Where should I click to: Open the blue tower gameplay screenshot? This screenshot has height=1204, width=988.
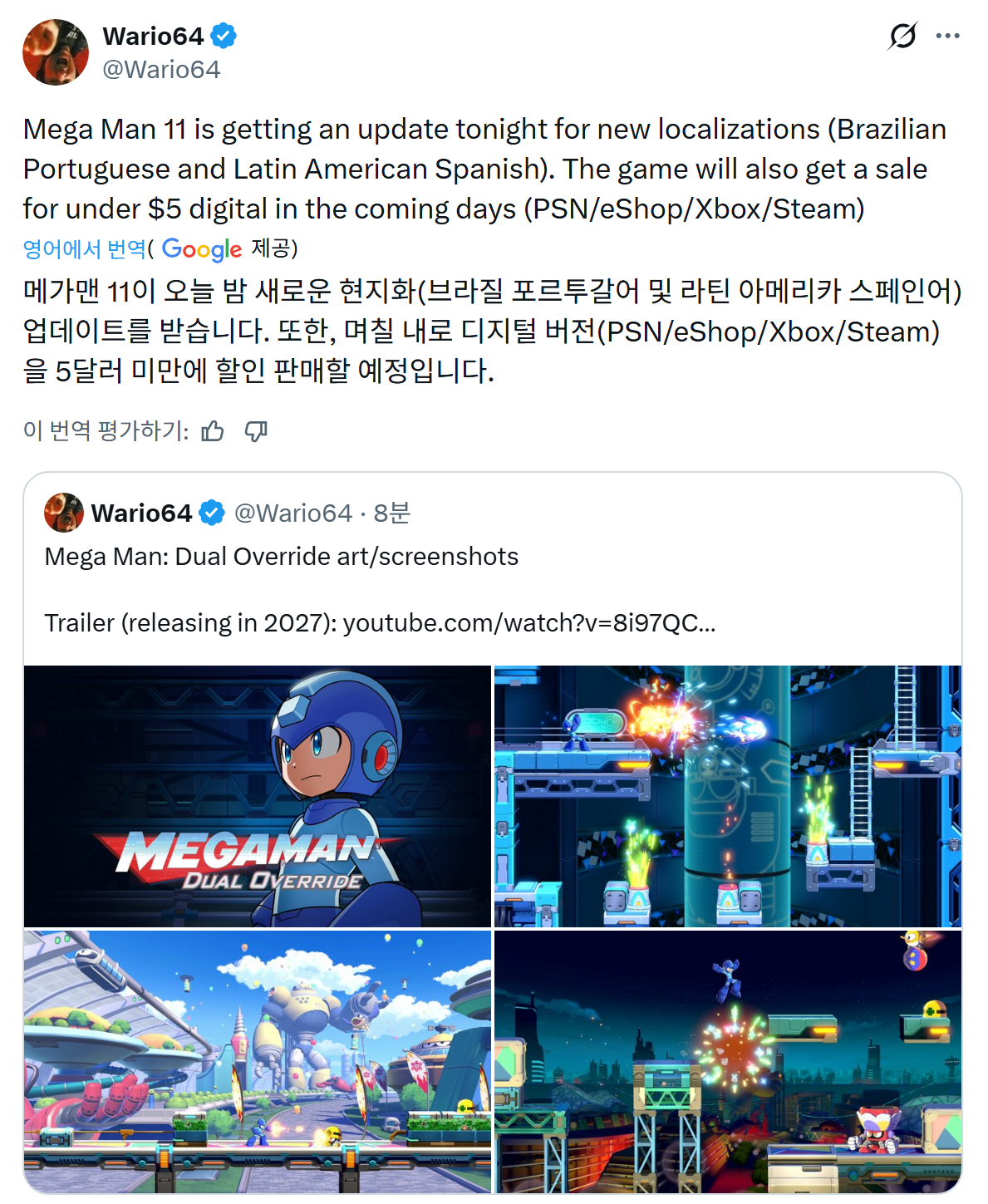pos(728,796)
